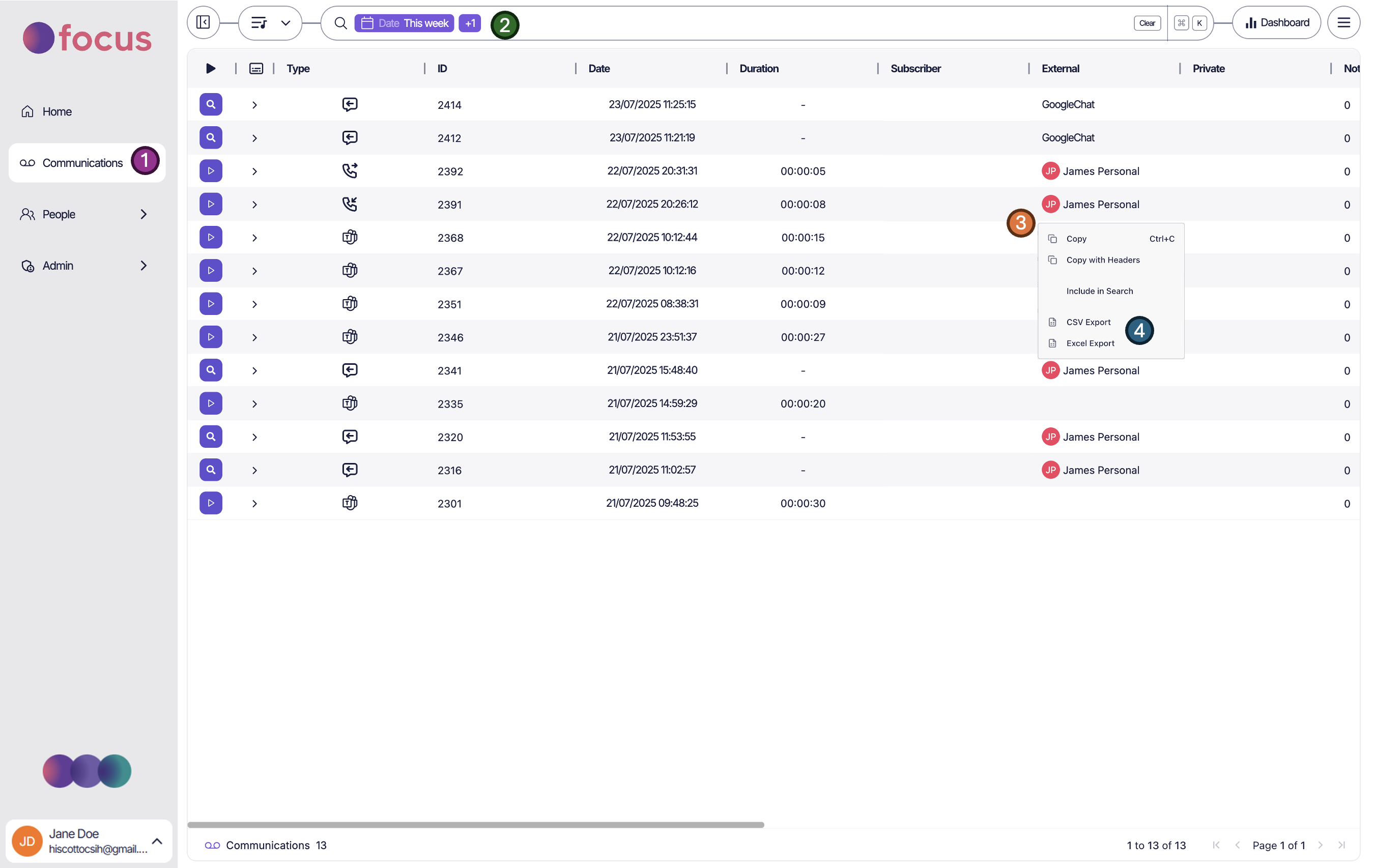Toggle Include in Search in the context menu
Screen dimensions: 1374x868
click(1100, 291)
